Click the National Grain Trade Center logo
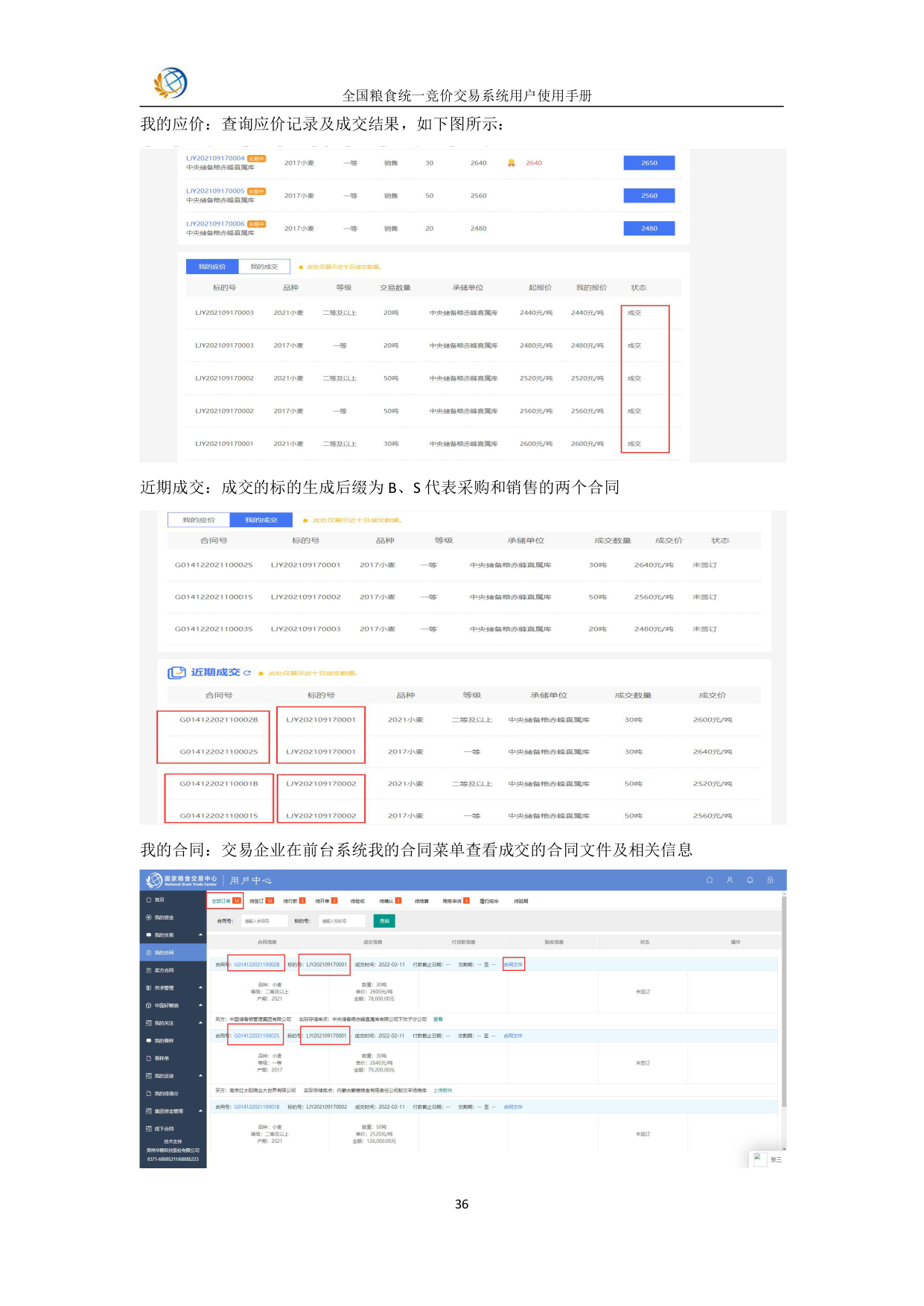Screen dimensions: 924x1306 (x=182, y=880)
